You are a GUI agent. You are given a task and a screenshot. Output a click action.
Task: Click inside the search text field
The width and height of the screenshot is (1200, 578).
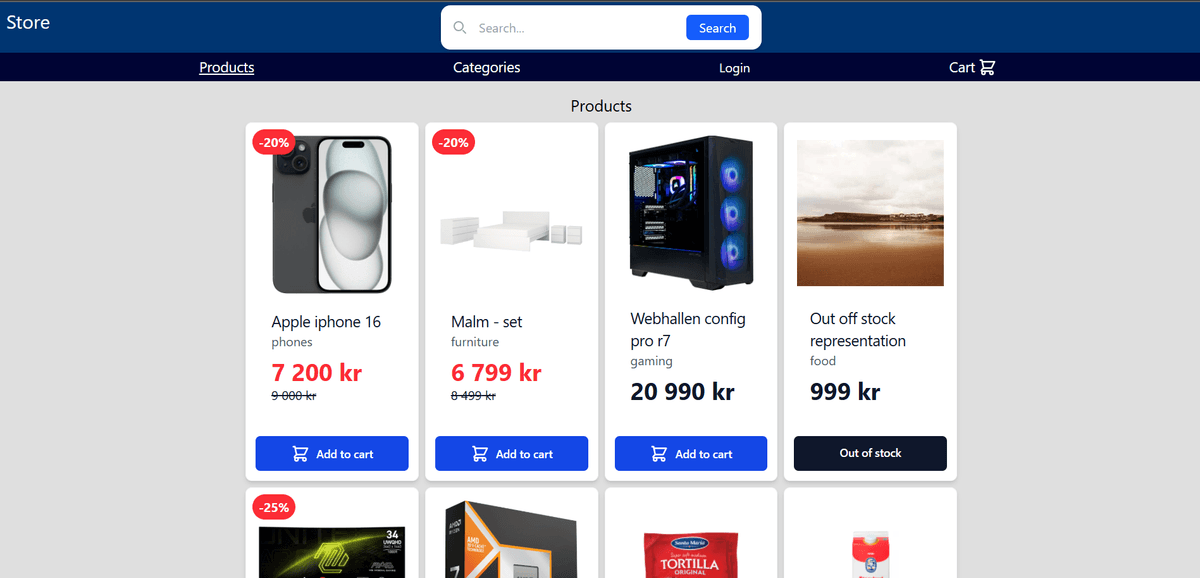pyautogui.click(x=570, y=27)
